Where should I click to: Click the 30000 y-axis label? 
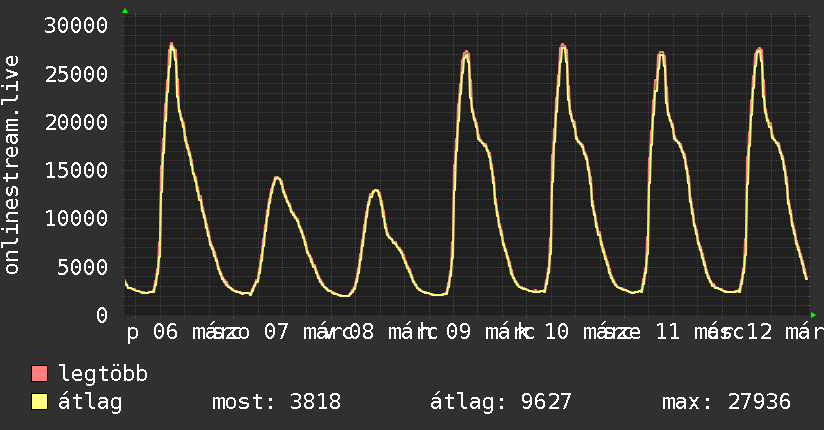tap(76, 25)
